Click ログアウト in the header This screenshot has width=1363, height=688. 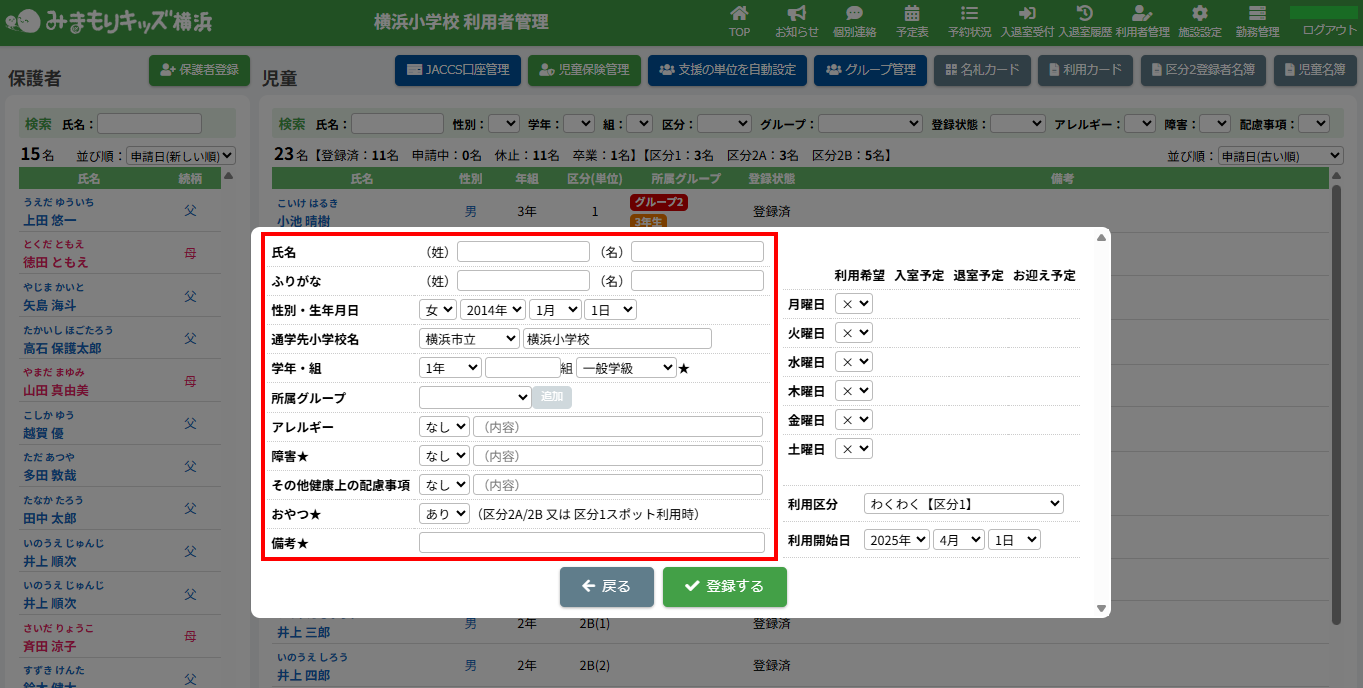1329,30
